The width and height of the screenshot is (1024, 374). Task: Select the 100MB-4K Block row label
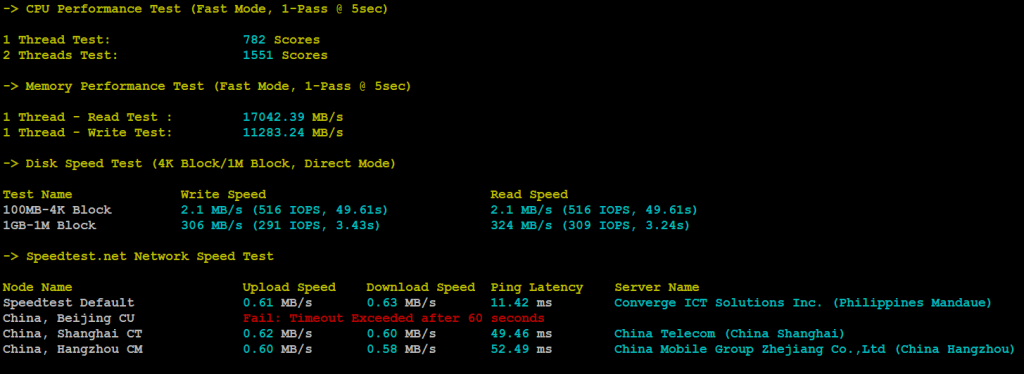(57, 210)
